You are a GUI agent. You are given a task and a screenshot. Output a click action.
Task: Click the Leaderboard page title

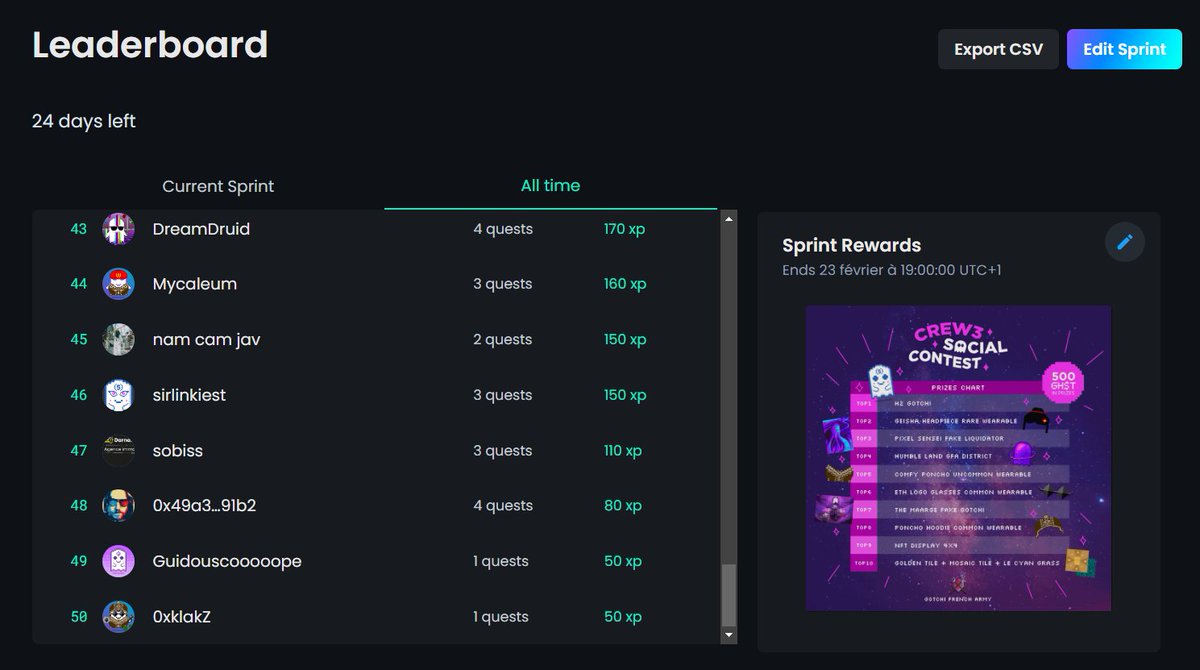point(150,45)
